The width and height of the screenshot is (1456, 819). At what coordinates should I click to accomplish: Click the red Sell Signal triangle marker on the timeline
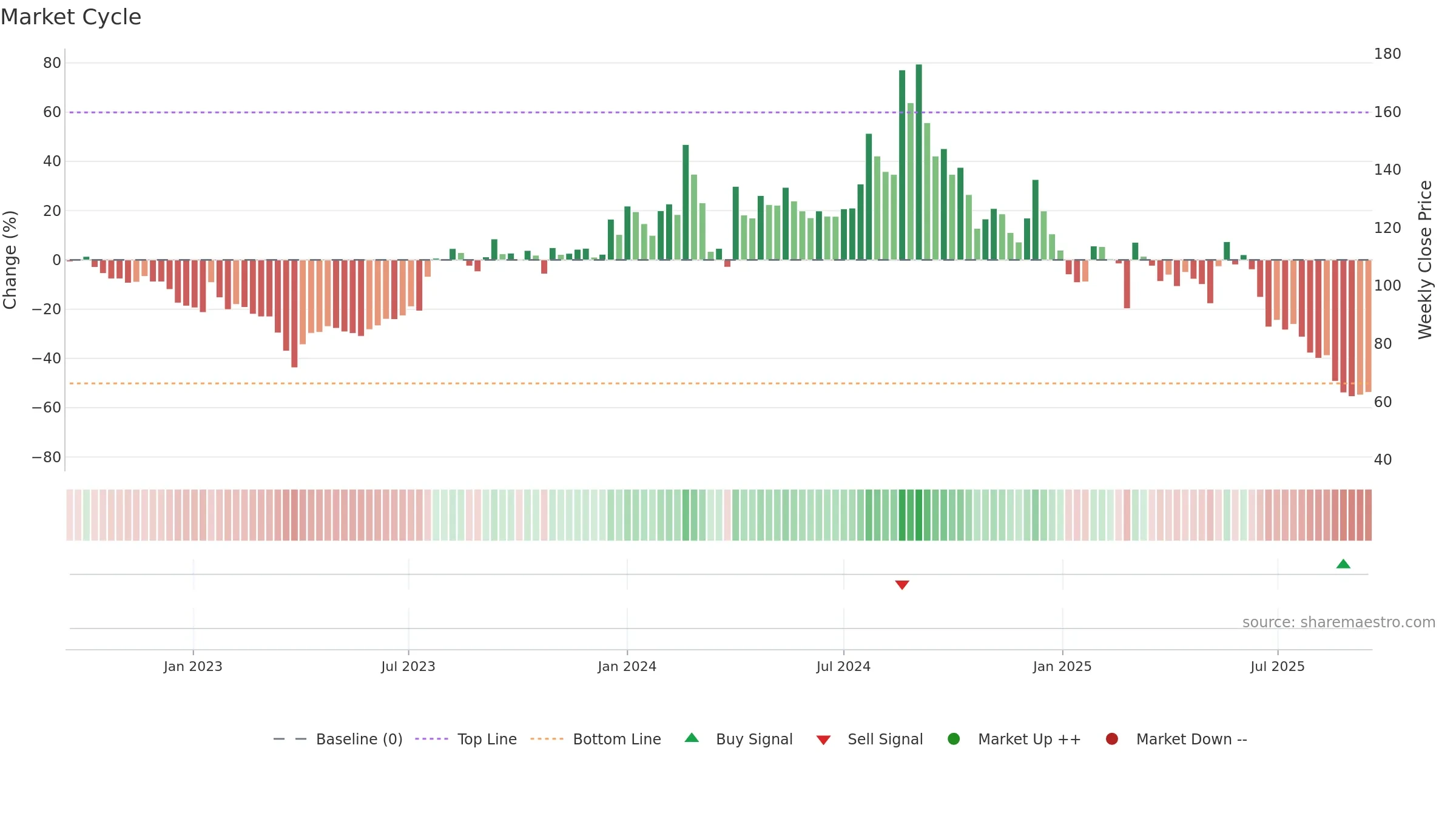902,585
